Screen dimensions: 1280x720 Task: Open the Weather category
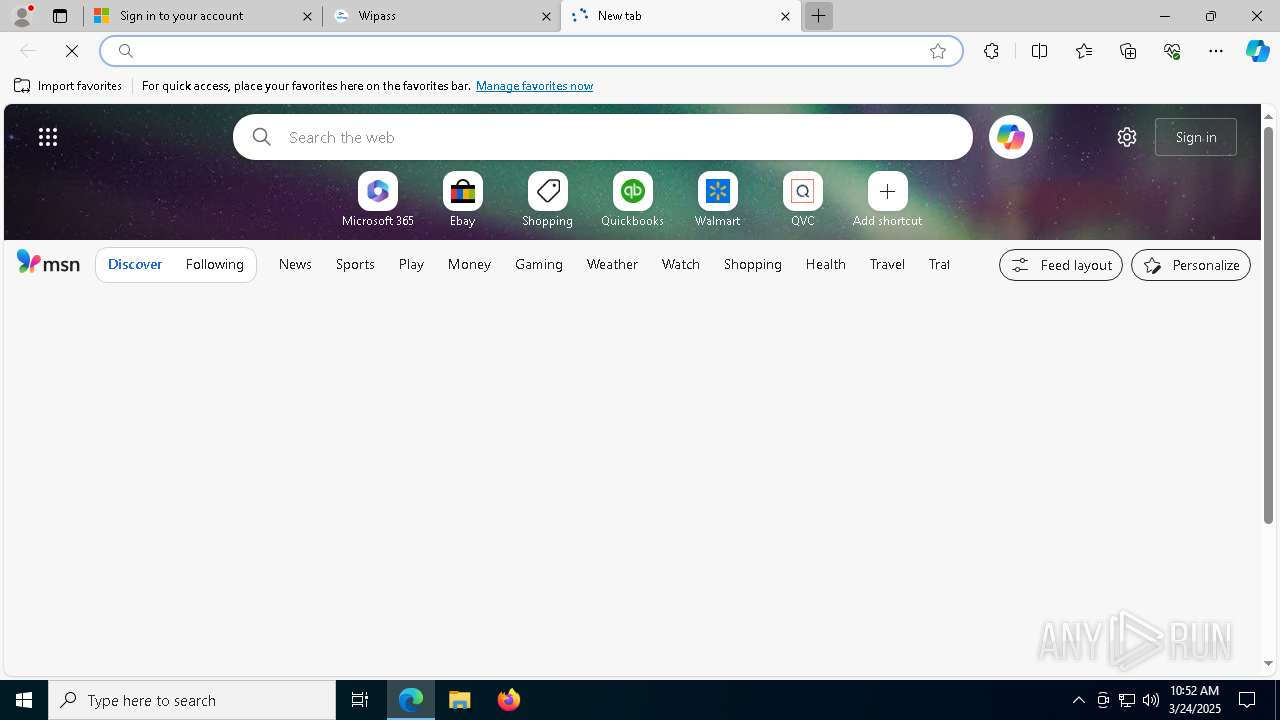coord(612,264)
